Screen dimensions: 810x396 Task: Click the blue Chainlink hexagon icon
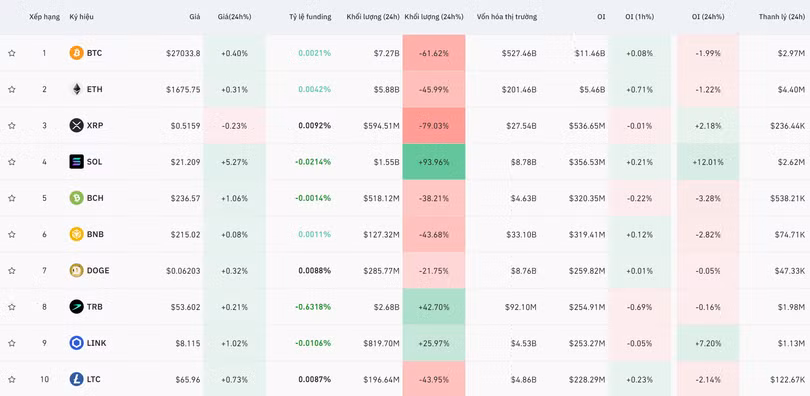[x=76, y=343]
